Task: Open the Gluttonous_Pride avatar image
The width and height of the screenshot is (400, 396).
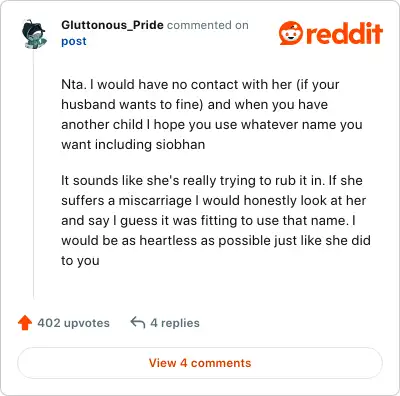Action: [x=34, y=34]
